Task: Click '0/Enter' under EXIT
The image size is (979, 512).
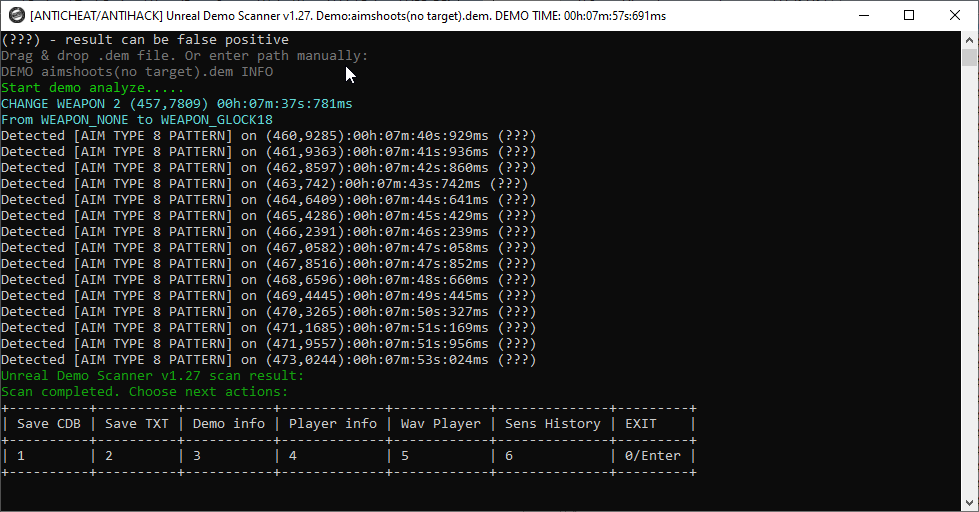Action: click(652, 456)
